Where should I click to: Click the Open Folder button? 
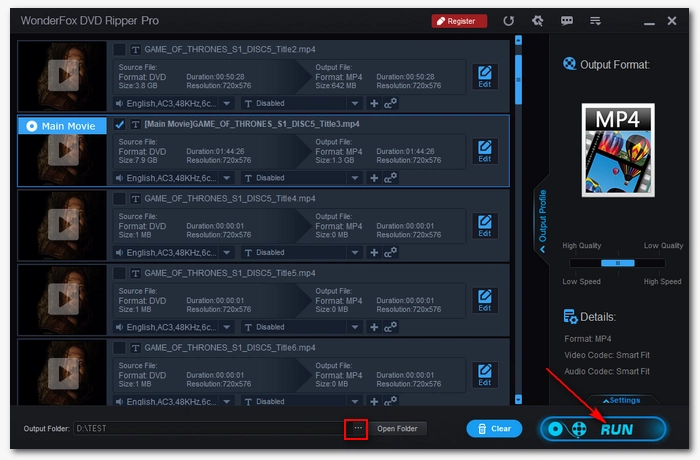coord(397,429)
